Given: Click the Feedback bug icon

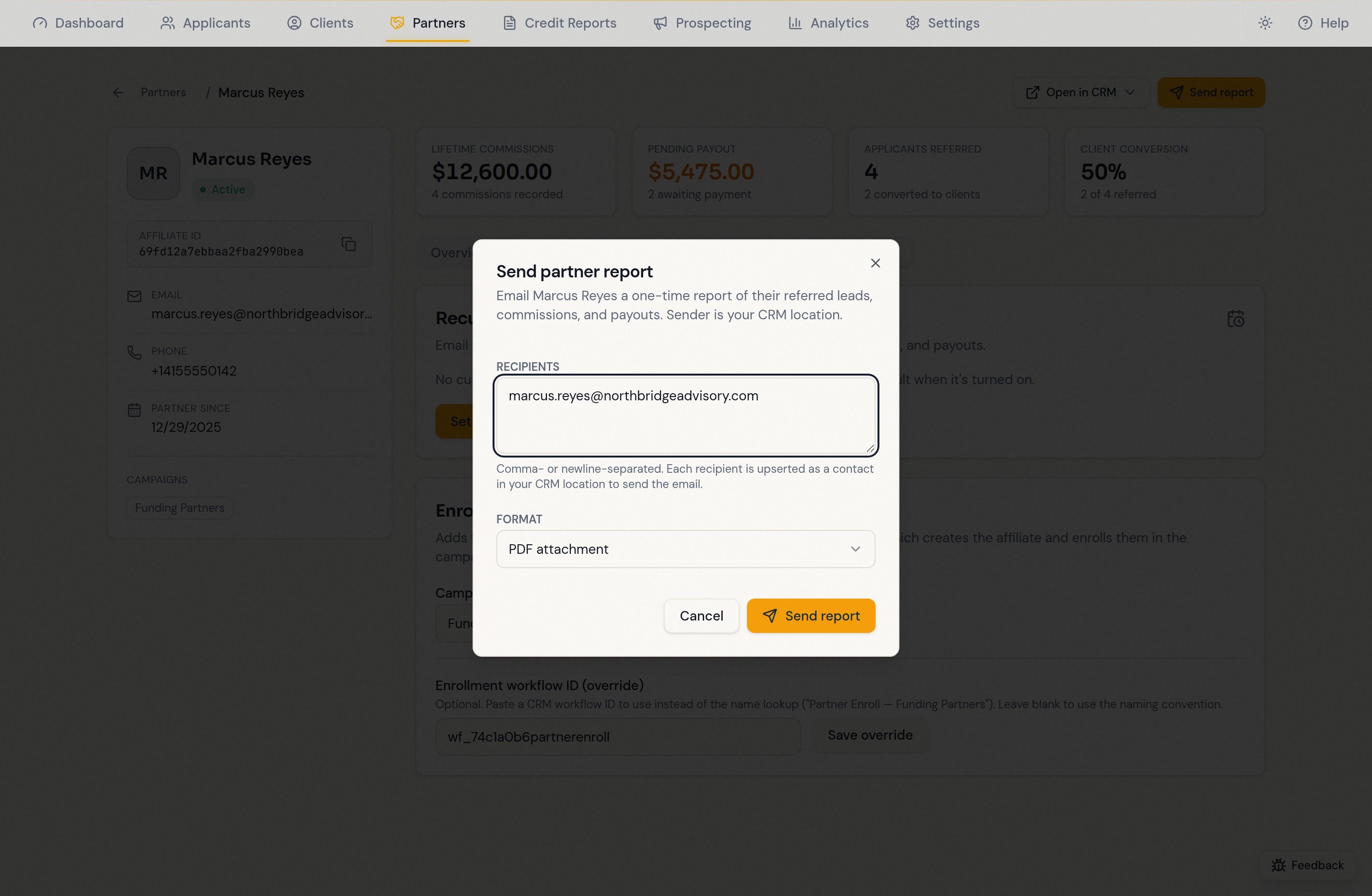Looking at the screenshot, I should tap(1278, 865).
